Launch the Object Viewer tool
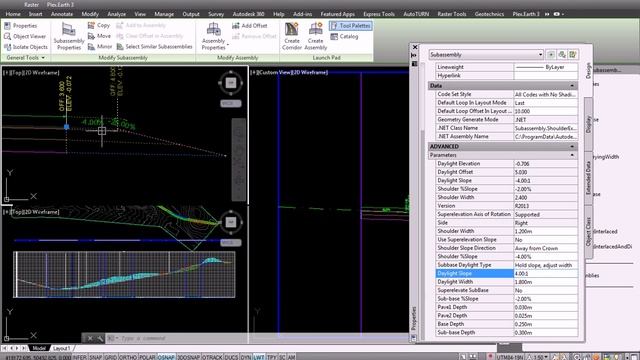 point(24,36)
